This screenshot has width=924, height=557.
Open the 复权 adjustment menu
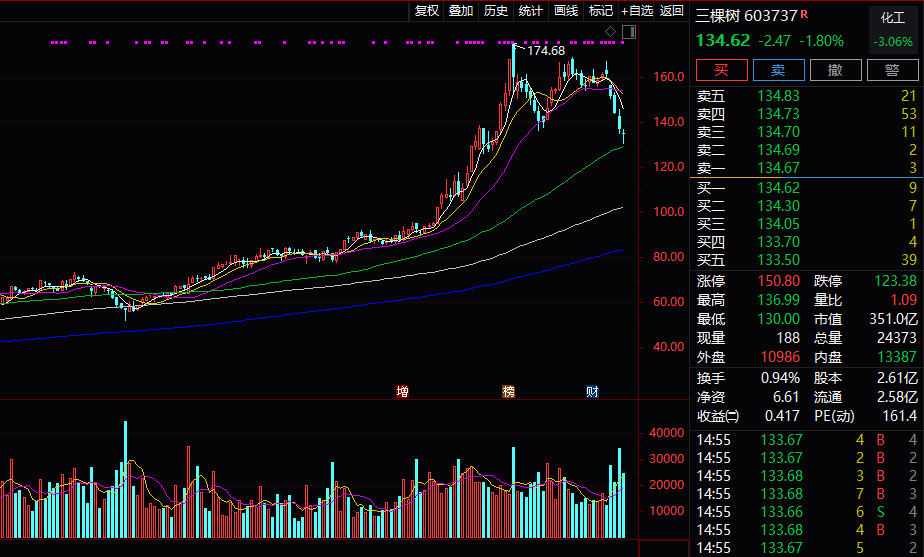[427, 11]
